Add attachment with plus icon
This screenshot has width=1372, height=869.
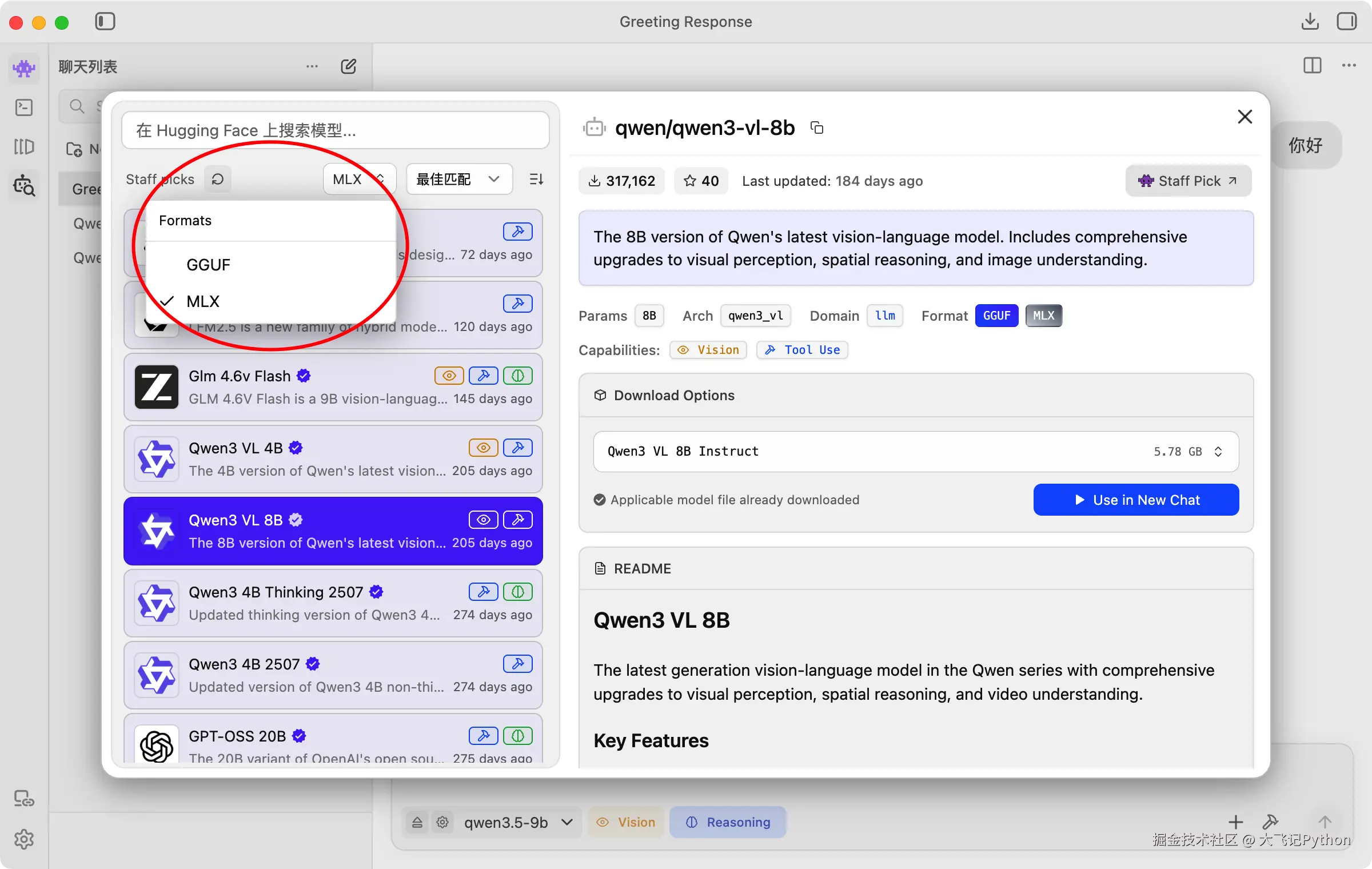(1236, 822)
